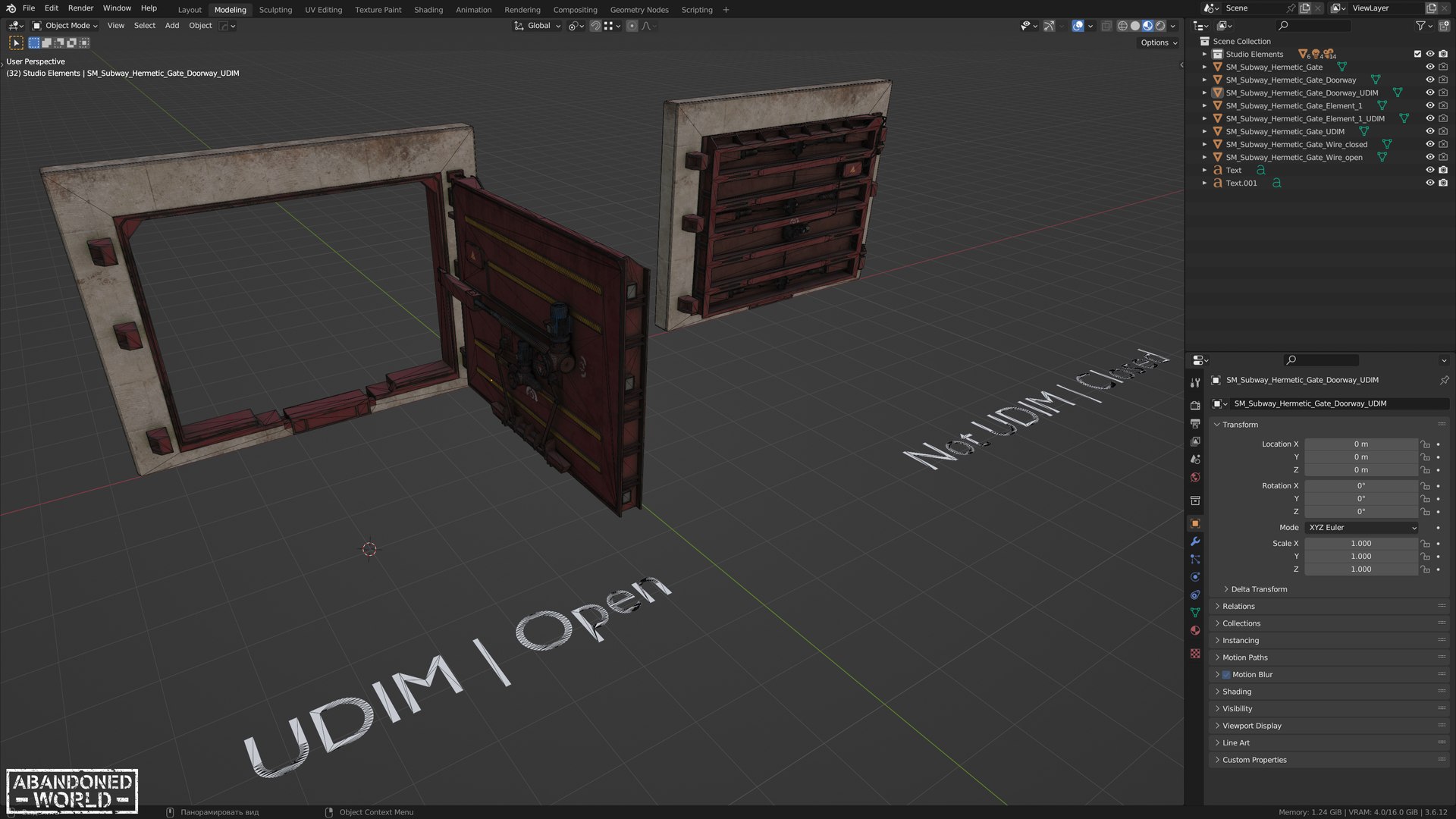The width and height of the screenshot is (1456, 819).
Task: Expand the Text.001 outliner item
Action: pos(1204,183)
